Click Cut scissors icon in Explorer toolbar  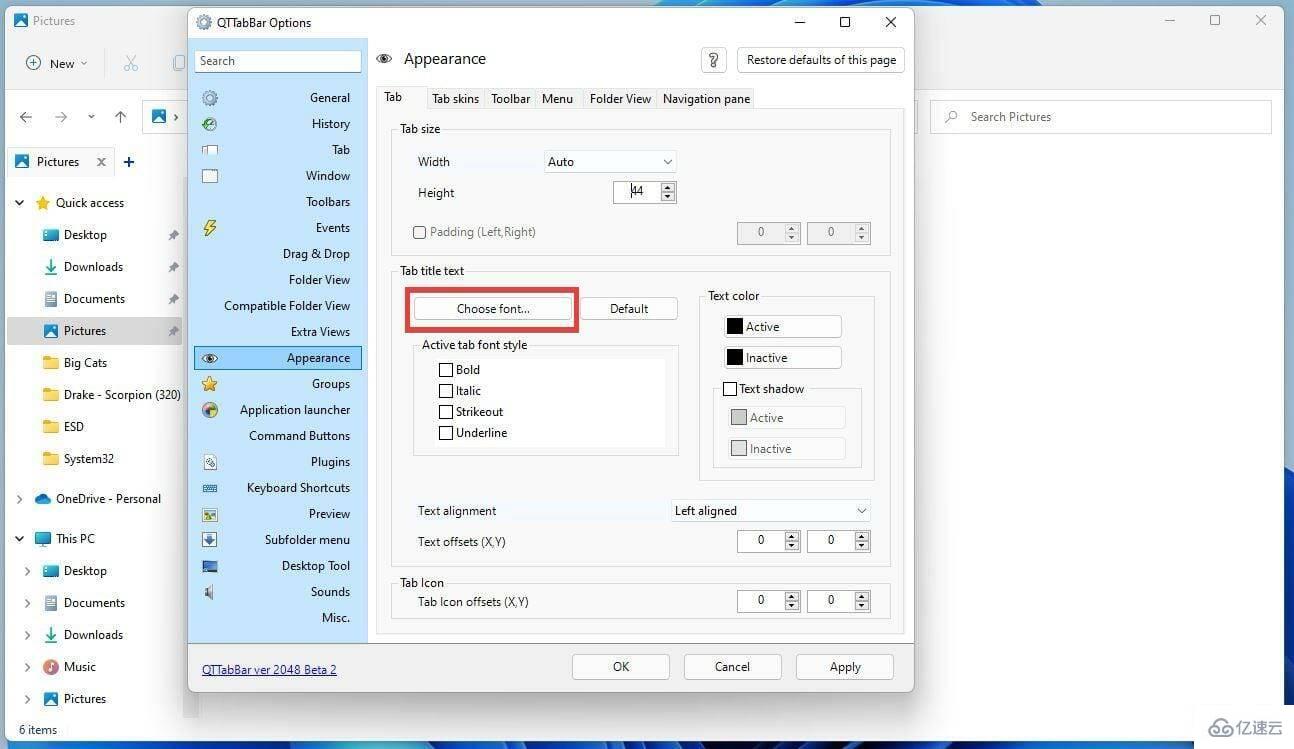[131, 63]
